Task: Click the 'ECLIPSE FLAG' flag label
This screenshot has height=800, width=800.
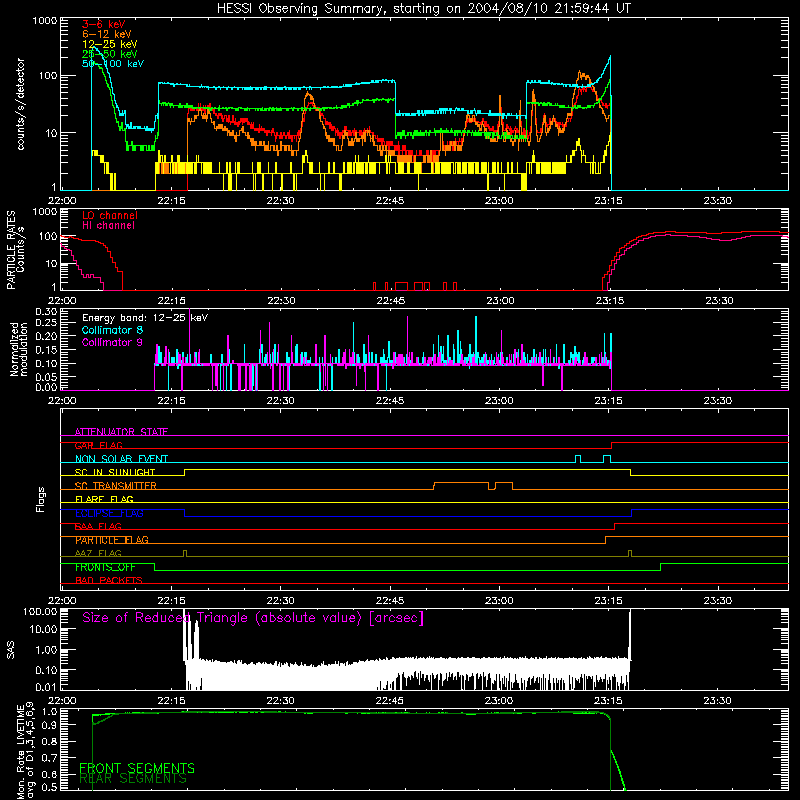Action: click(109, 513)
